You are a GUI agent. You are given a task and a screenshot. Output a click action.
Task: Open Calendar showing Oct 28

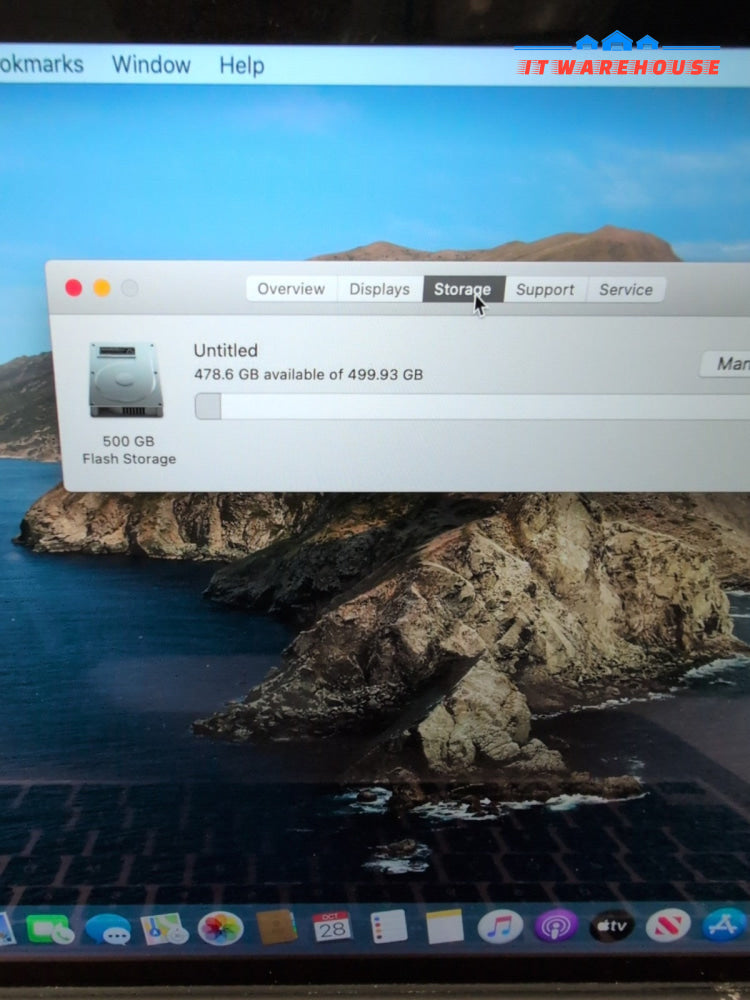pyautogui.click(x=332, y=926)
